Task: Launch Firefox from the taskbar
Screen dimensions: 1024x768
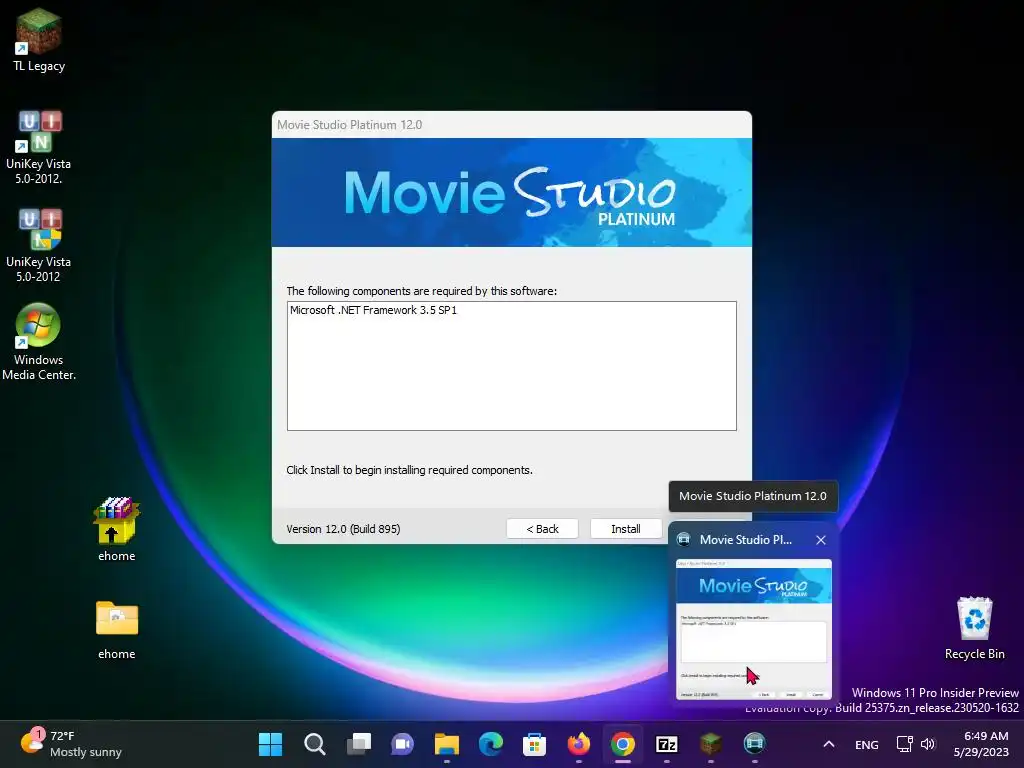Action: (x=579, y=744)
